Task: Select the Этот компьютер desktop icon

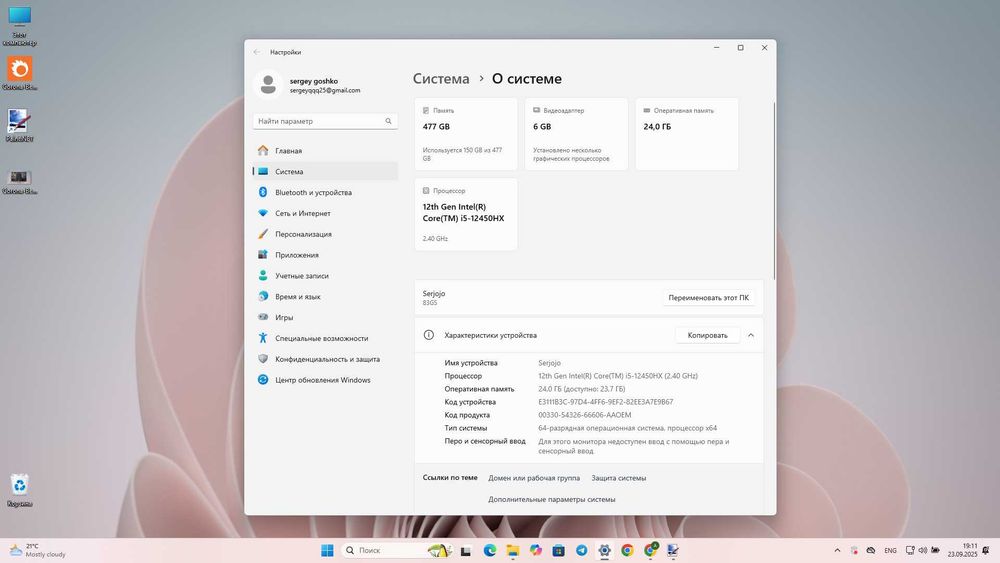Action: coord(20,26)
